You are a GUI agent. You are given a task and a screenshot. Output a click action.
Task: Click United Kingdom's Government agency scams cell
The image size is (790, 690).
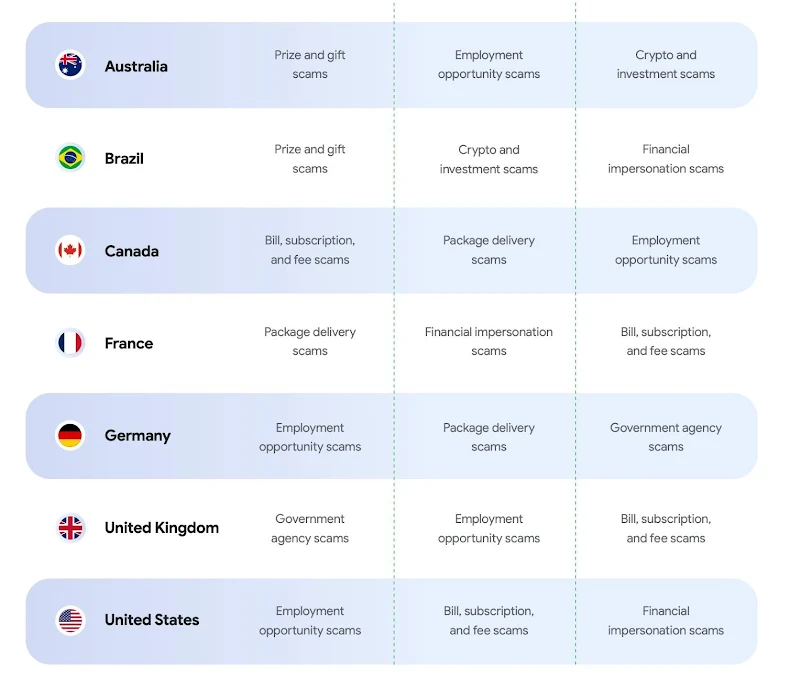tap(310, 528)
